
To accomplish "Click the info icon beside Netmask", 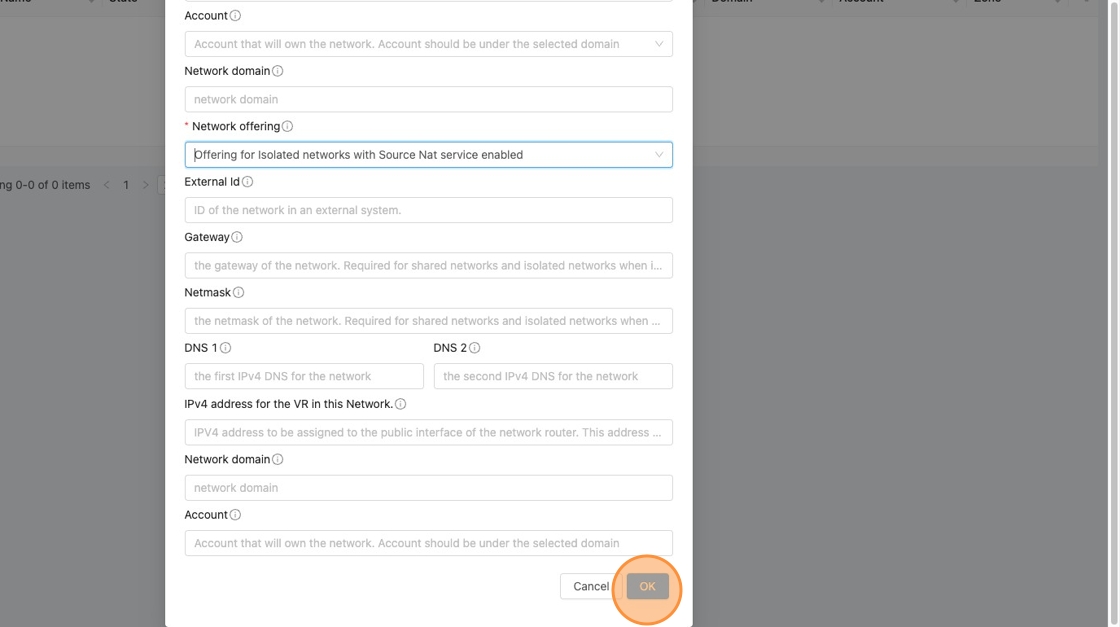I will coord(238,293).
